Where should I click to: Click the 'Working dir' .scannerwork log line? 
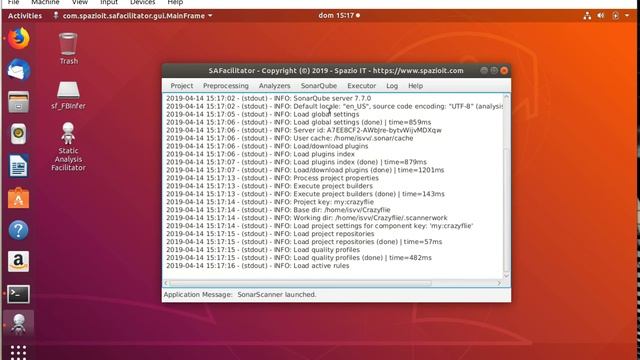[x=307, y=218]
